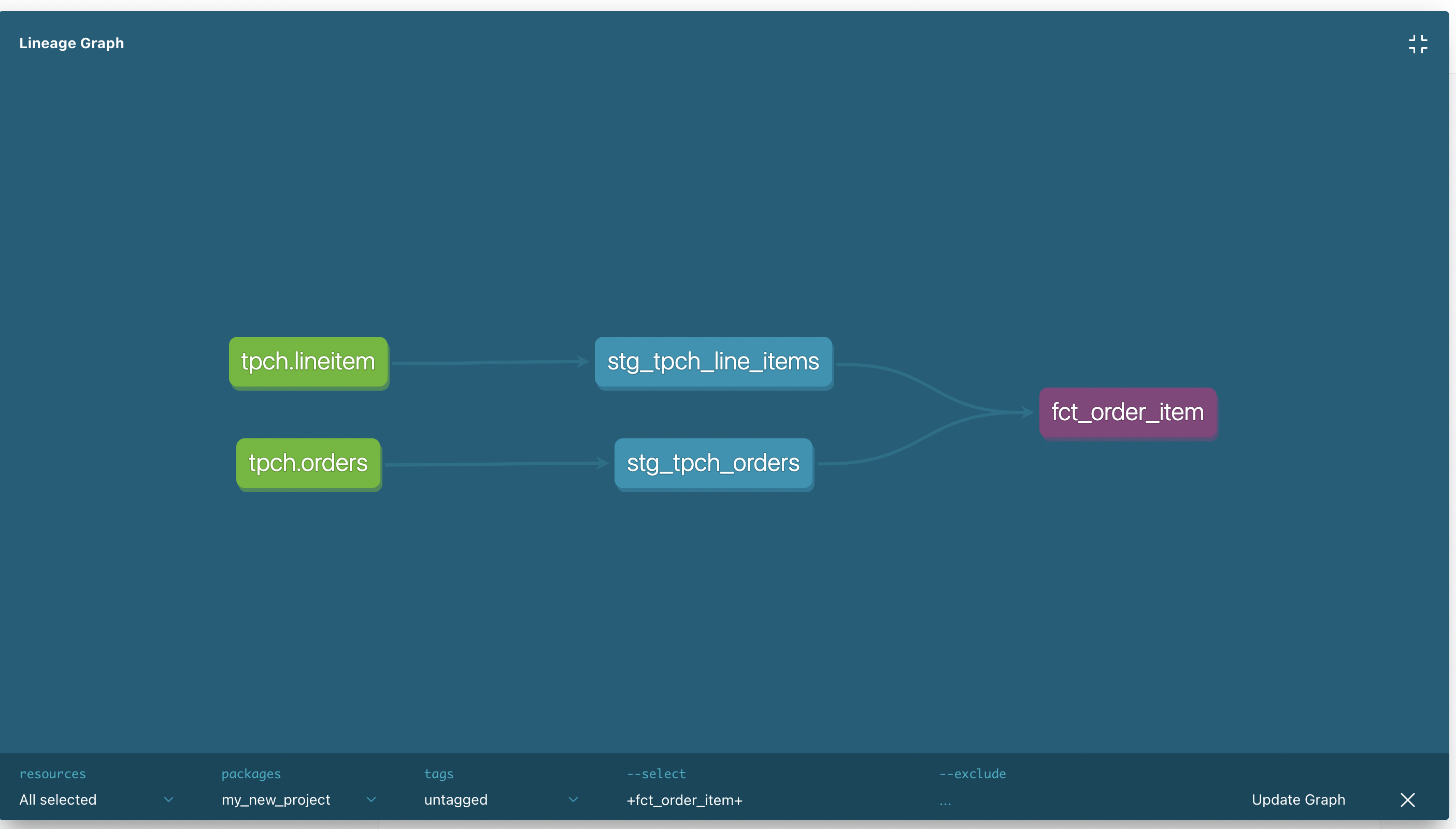Click the exit fullscreen icon
The height and width of the screenshot is (829, 1456).
point(1418,44)
